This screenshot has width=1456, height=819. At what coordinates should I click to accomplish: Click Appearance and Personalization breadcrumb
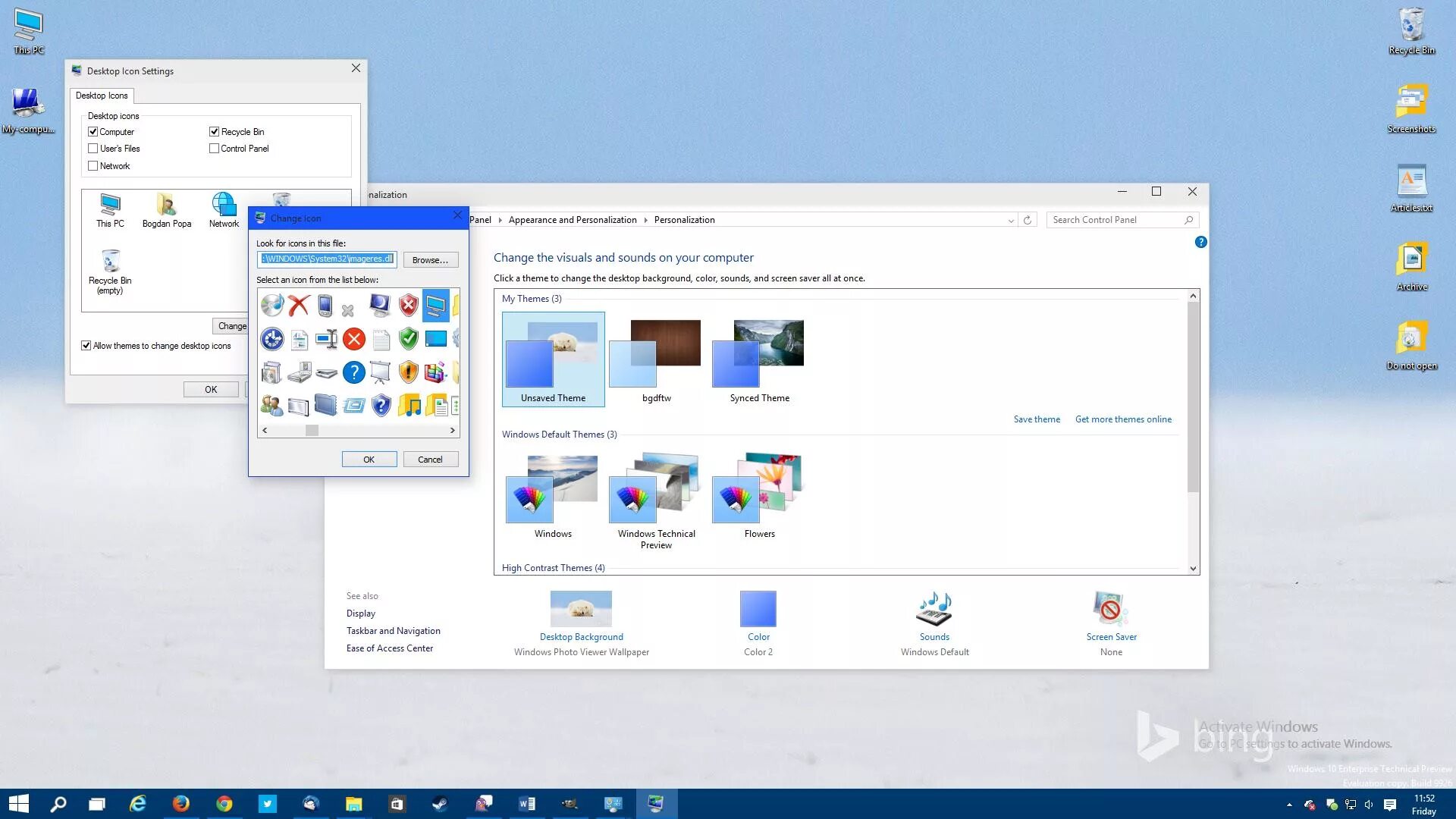[x=573, y=220]
